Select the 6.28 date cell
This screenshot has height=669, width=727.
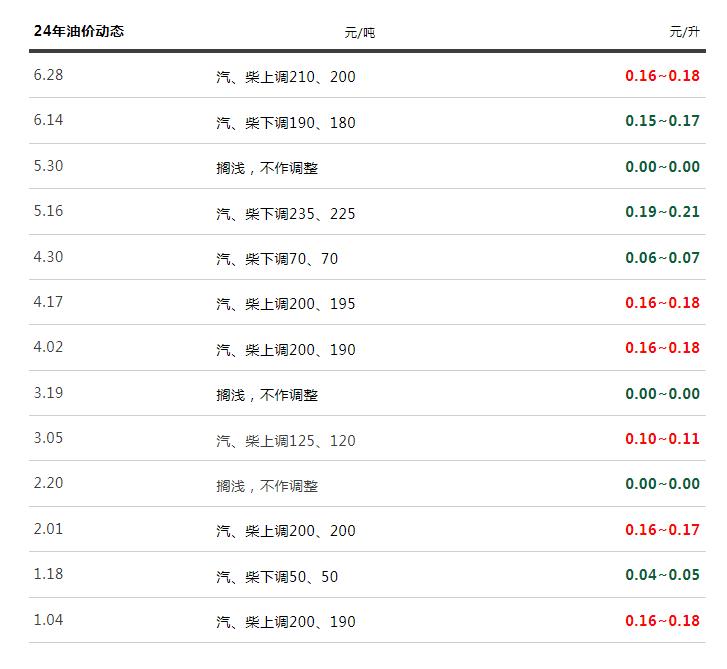tap(48, 76)
